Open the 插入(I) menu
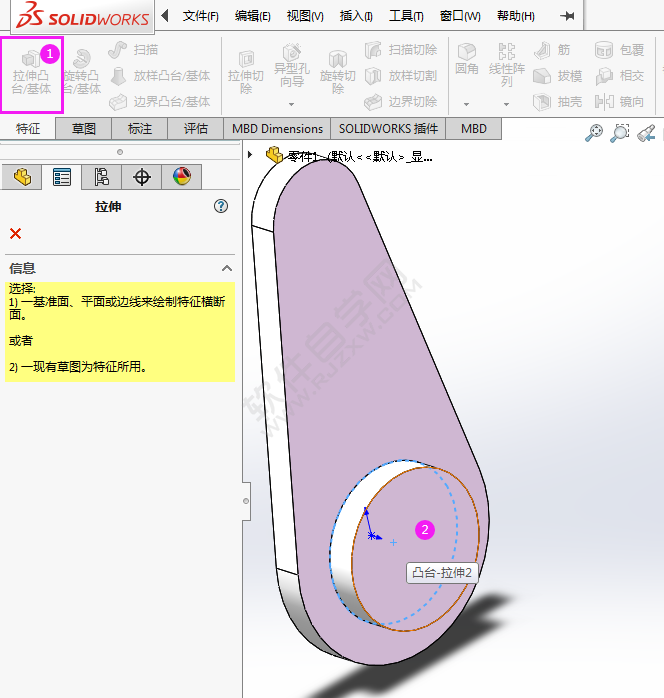The height and width of the screenshot is (698, 664). pyautogui.click(x=356, y=16)
